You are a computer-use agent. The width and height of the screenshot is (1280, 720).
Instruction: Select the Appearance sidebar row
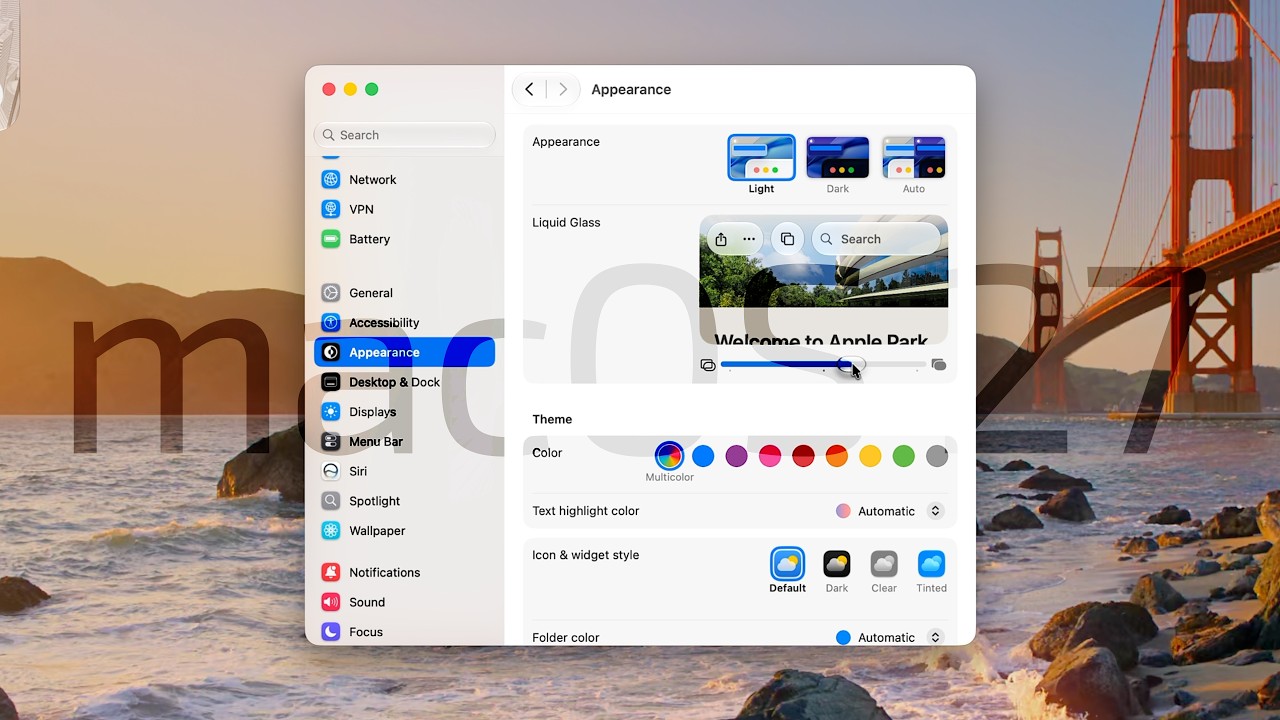pyautogui.click(x=404, y=352)
